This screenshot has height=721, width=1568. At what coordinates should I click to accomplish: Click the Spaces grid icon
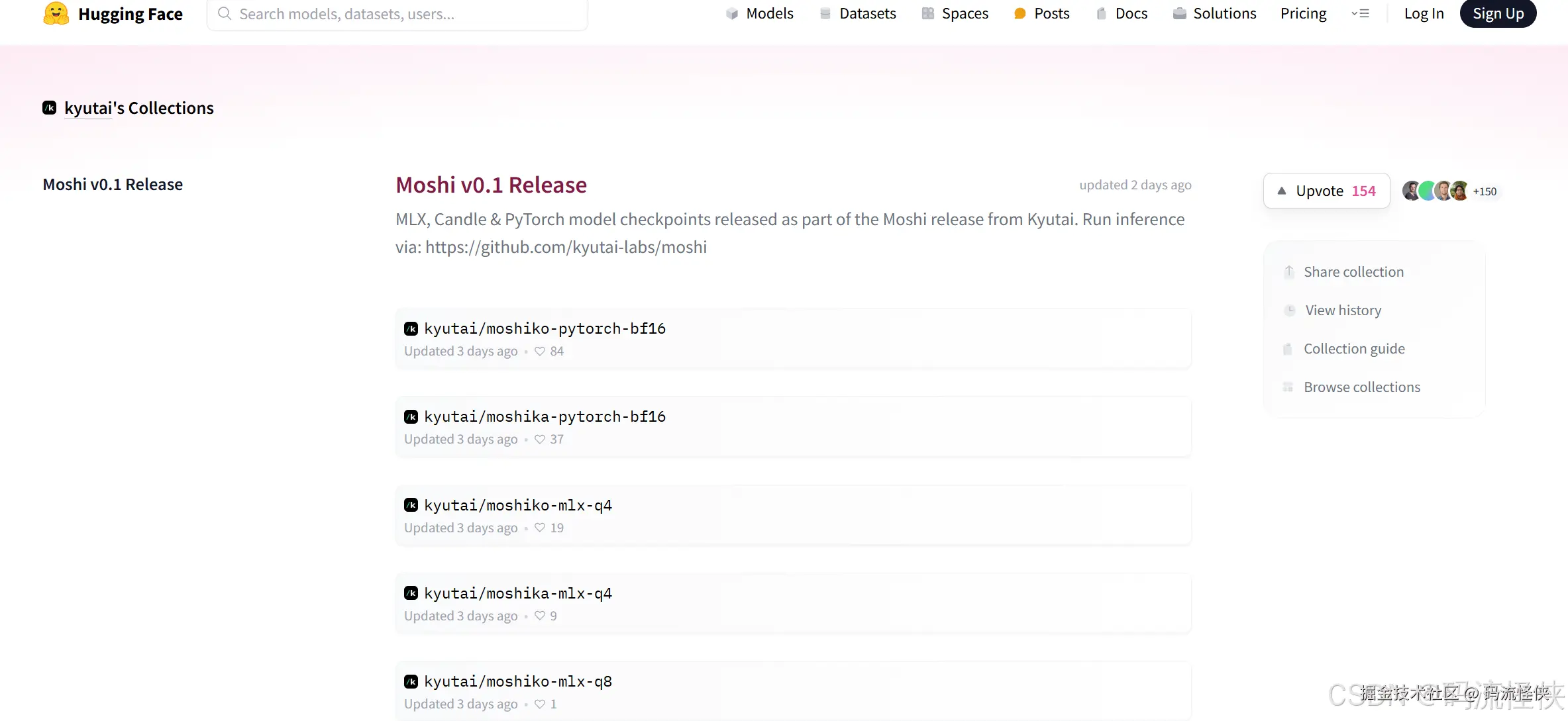coord(928,14)
